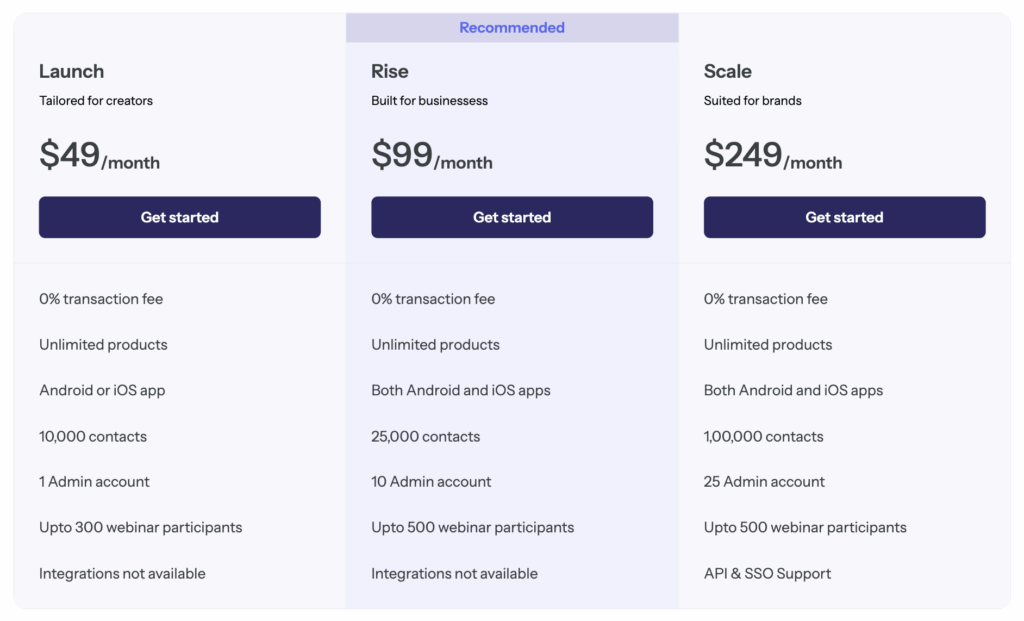
Task: Click the $99/month price text
Action: point(431,155)
